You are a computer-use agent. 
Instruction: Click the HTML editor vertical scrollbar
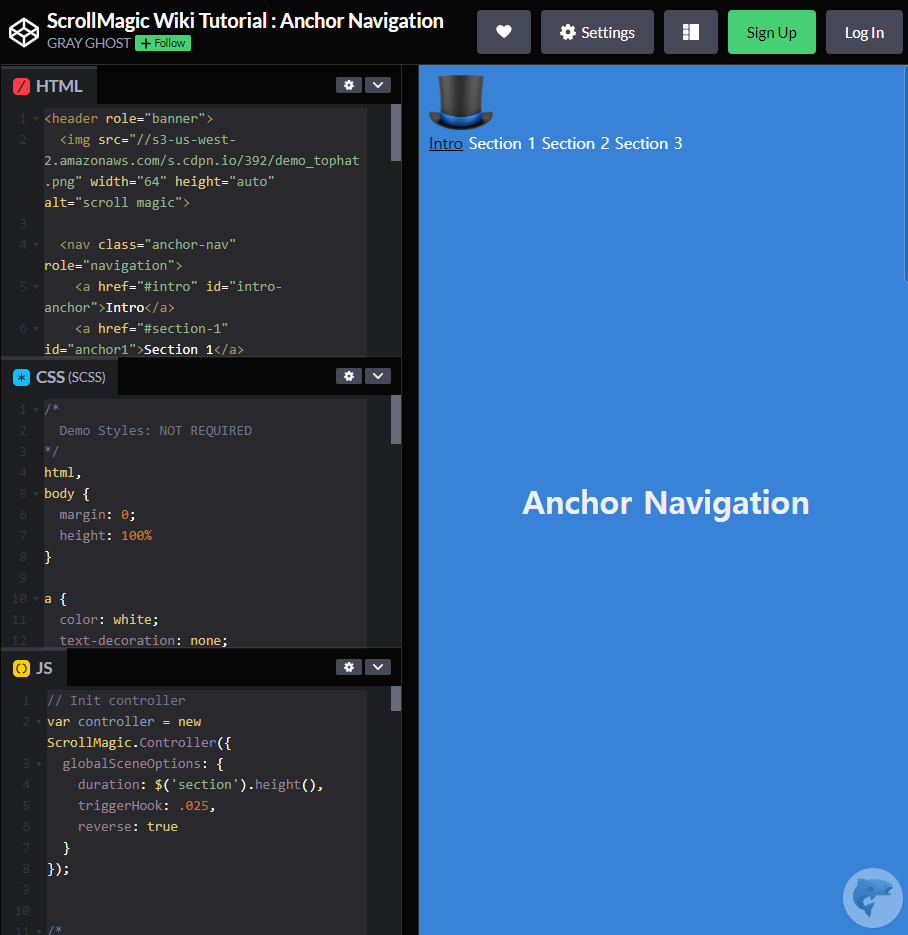pyautogui.click(x=396, y=132)
